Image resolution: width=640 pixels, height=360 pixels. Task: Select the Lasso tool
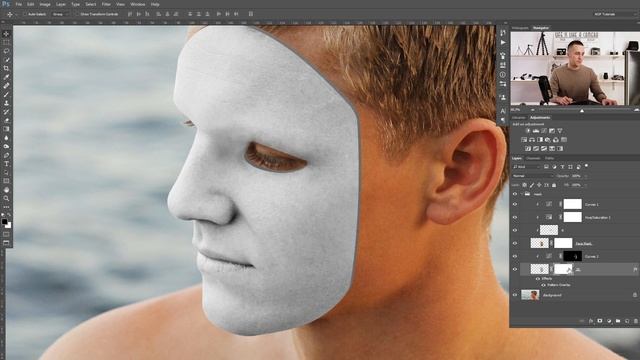coord(6,51)
